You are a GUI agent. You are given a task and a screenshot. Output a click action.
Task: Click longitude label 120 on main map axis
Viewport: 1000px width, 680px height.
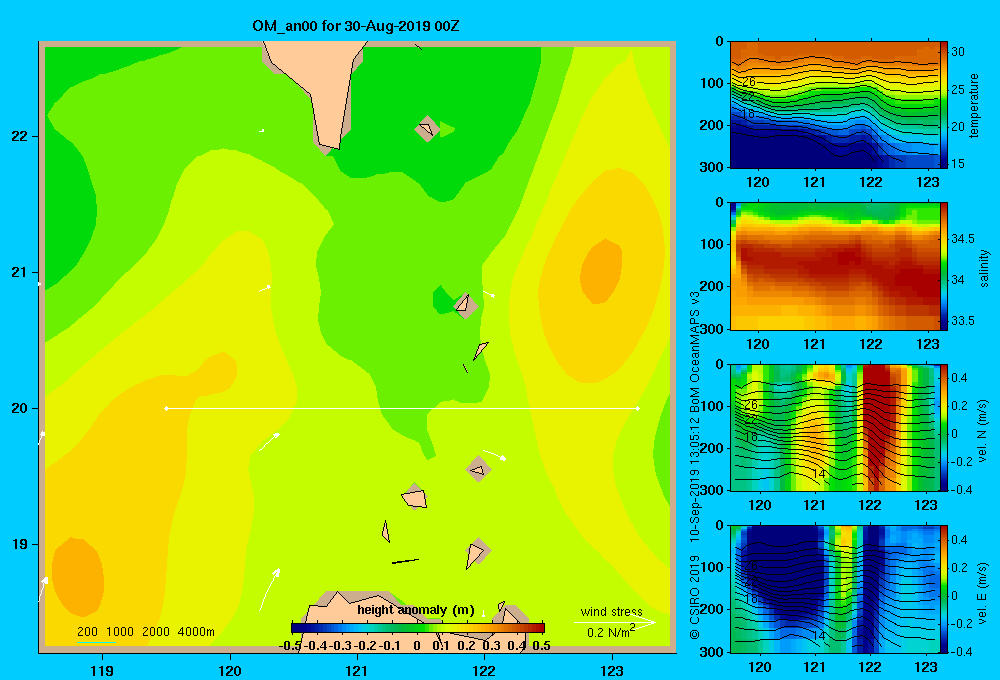click(230, 670)
